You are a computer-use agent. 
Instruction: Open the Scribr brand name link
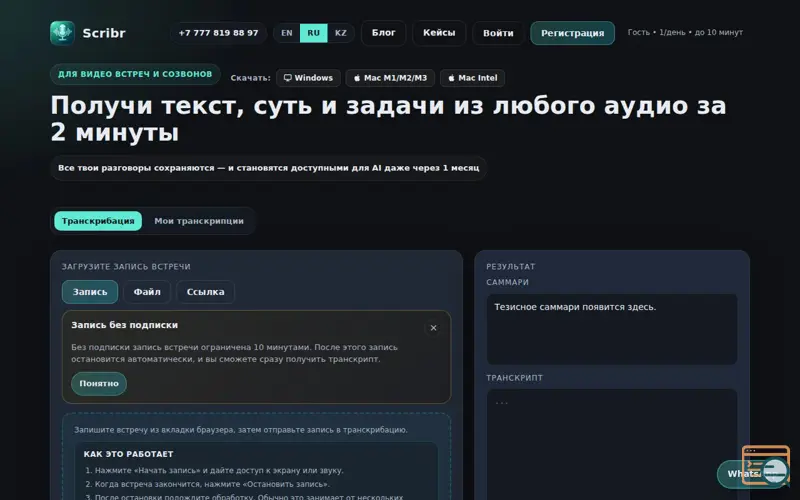pos(104,33)
